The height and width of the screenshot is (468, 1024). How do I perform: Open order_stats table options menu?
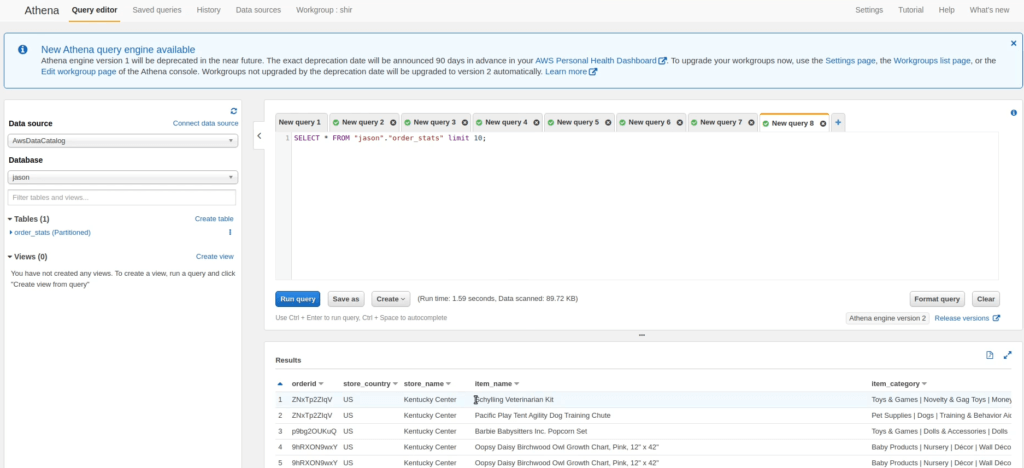[230, 232]
